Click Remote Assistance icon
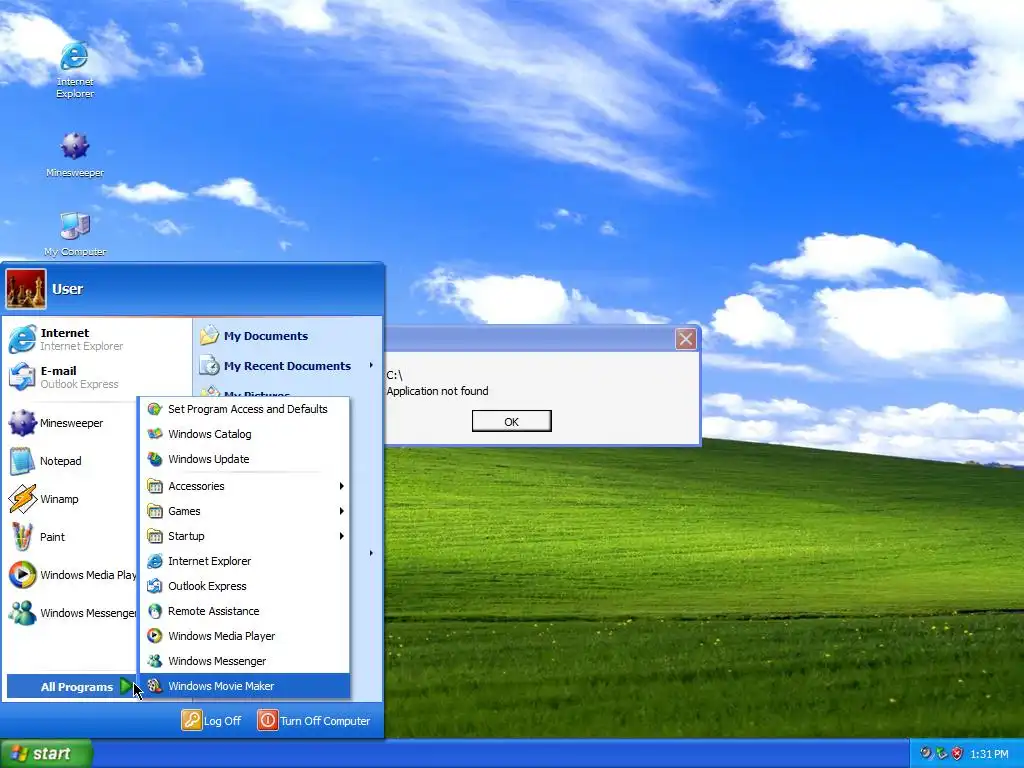 tap(155, 611)
